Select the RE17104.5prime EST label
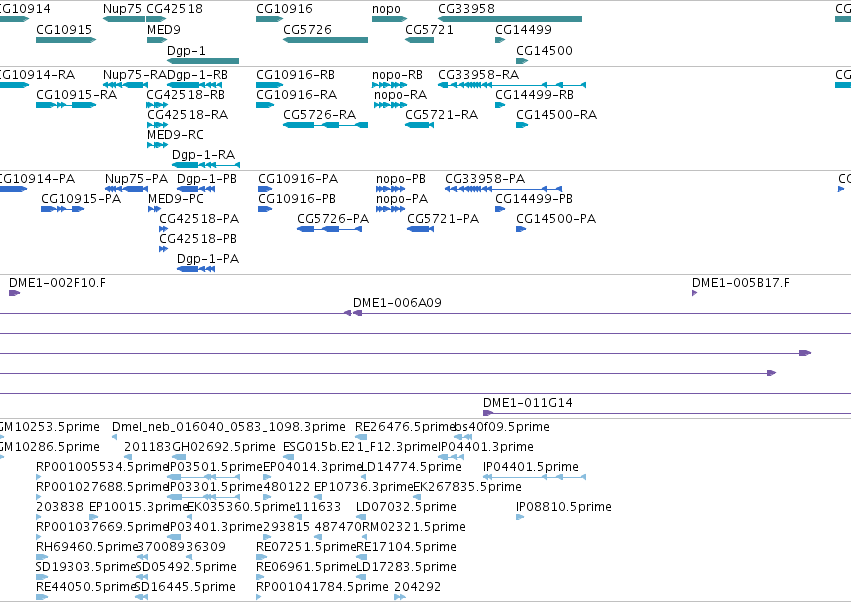Screen dimensions: 851x602 click(407, 548)
